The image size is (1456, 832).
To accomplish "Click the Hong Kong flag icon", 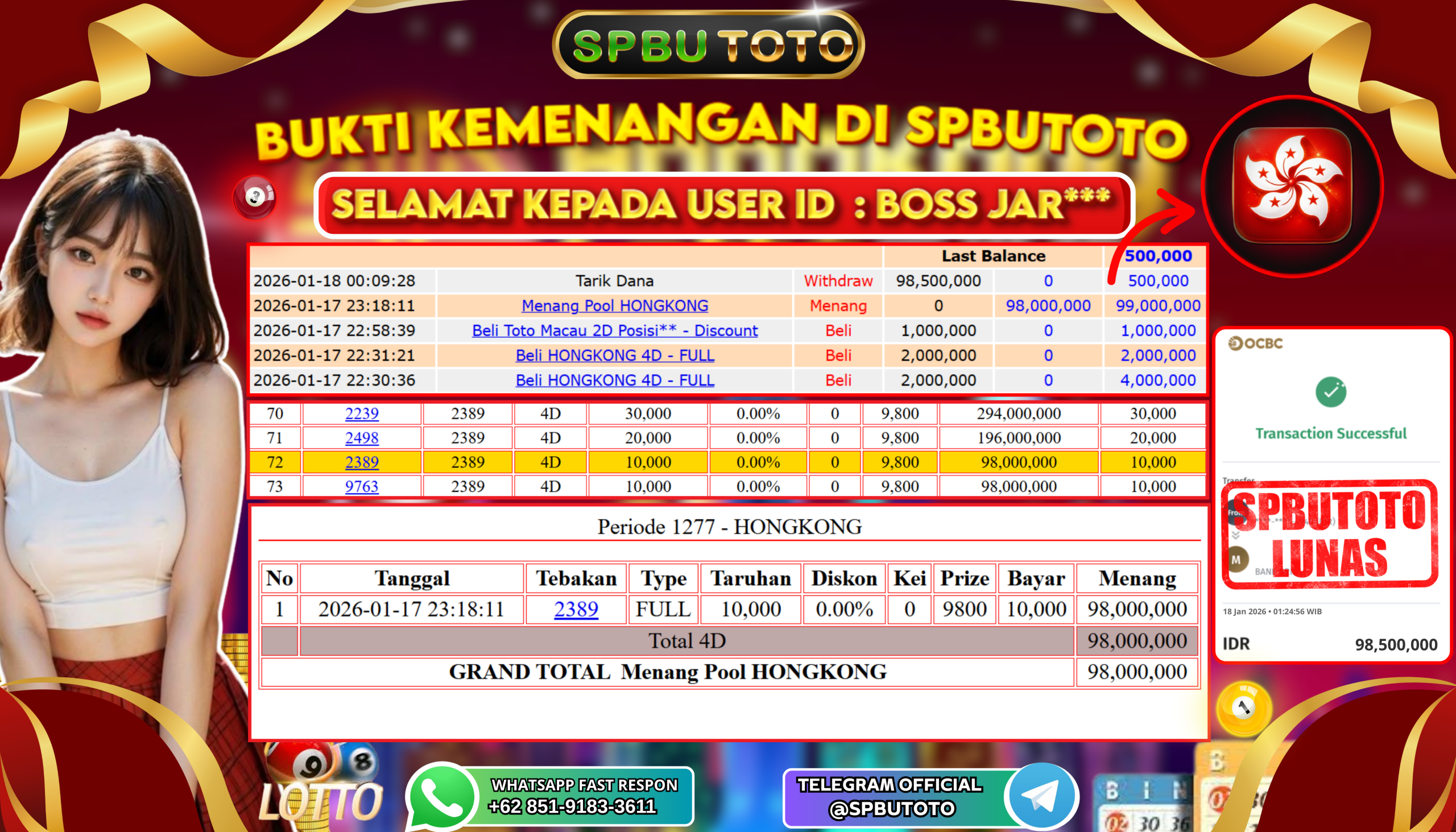I will click(x=1292, y=185).
